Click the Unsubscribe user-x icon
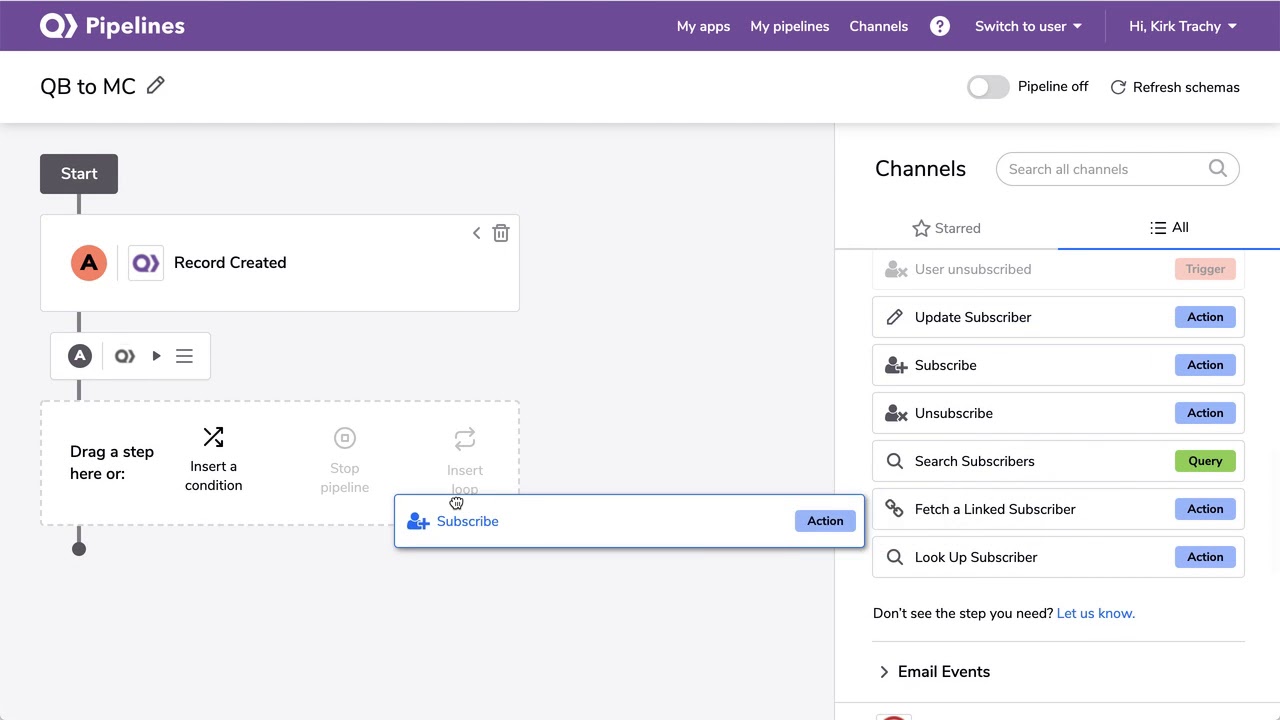 click(x=896, y=413)
